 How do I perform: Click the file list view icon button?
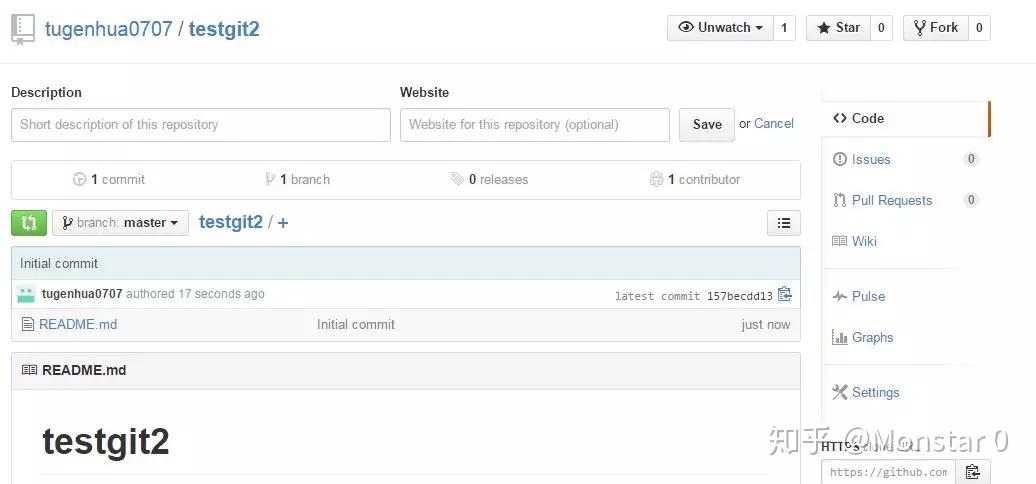coord(784,223)
